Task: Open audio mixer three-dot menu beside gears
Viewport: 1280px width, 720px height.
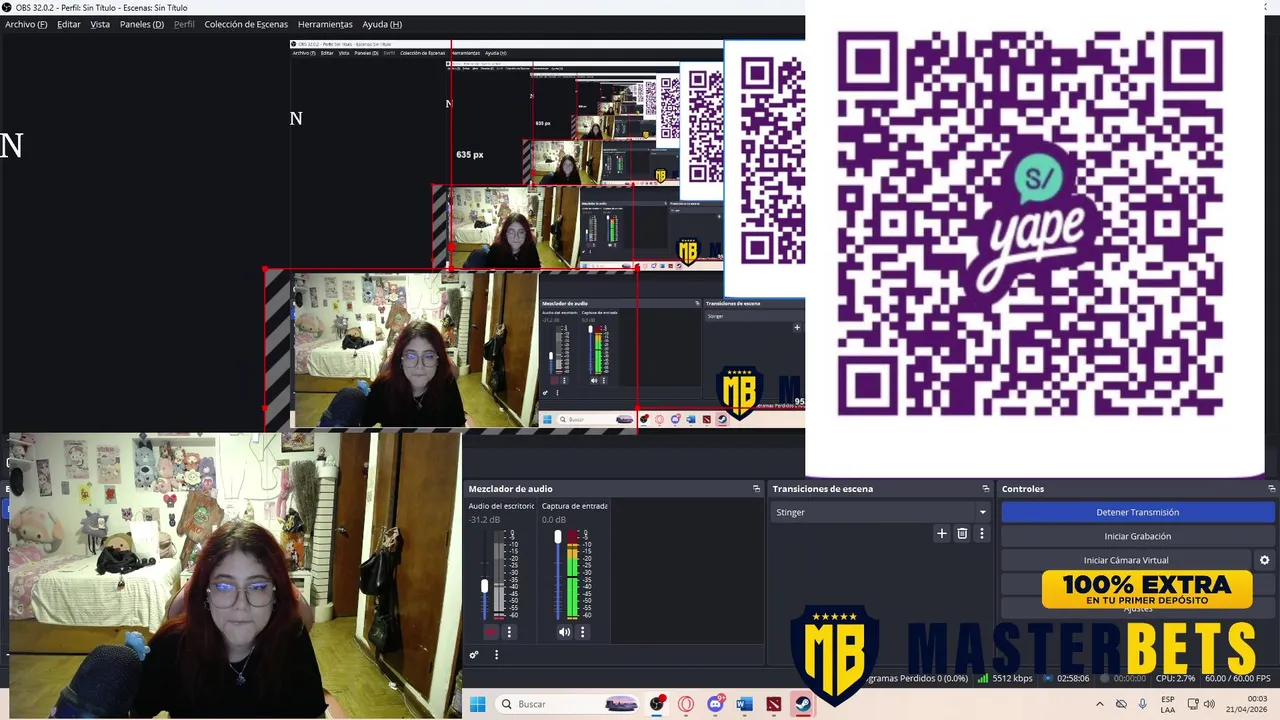Action: point(496,655)
